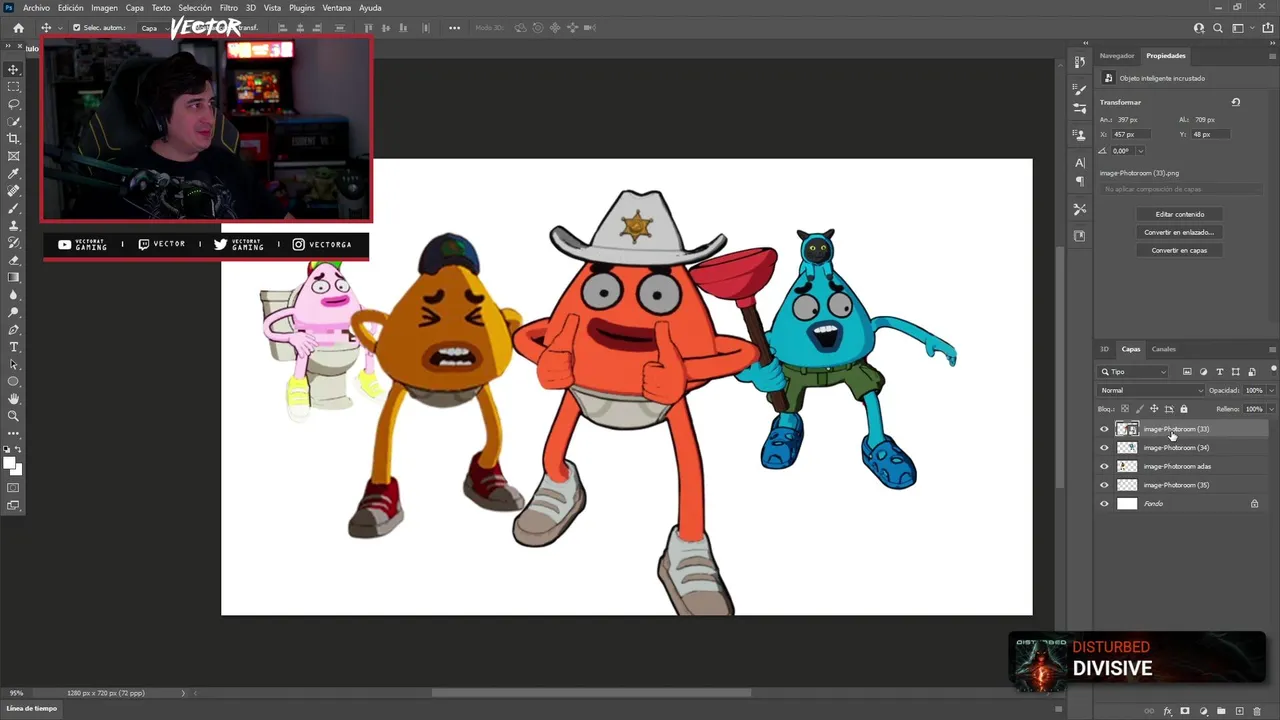Open the Brushes panel icon

pos(1080,88)
